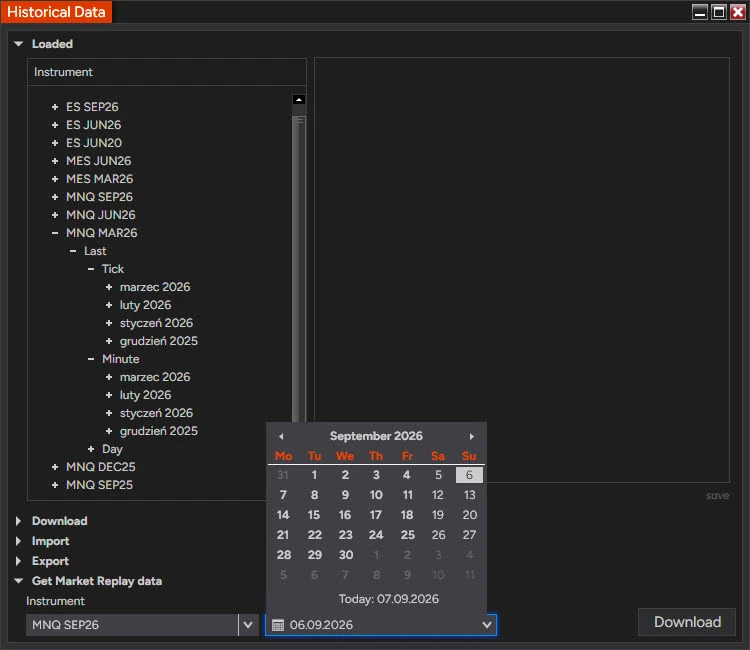Screen dimensions: 750x650
Task: Pick September 15 in the calendar
Action: (314, 515)
